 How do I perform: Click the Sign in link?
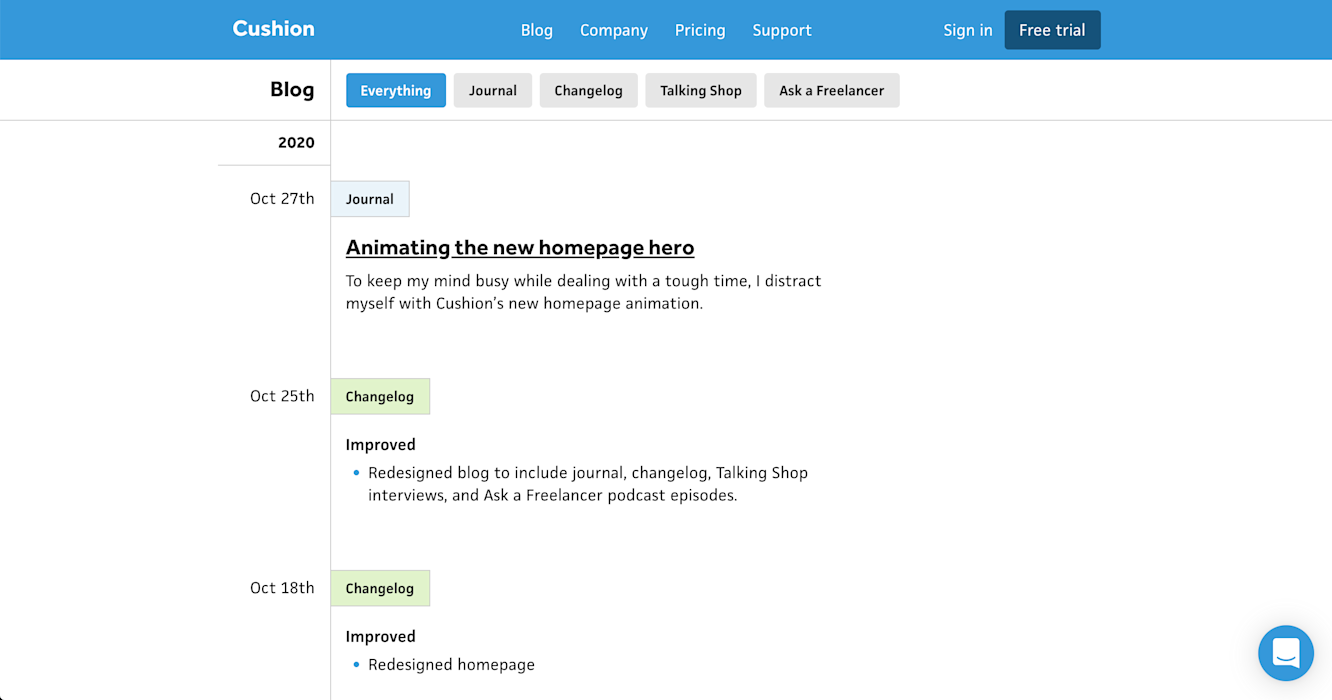click(x=967, y=30)
